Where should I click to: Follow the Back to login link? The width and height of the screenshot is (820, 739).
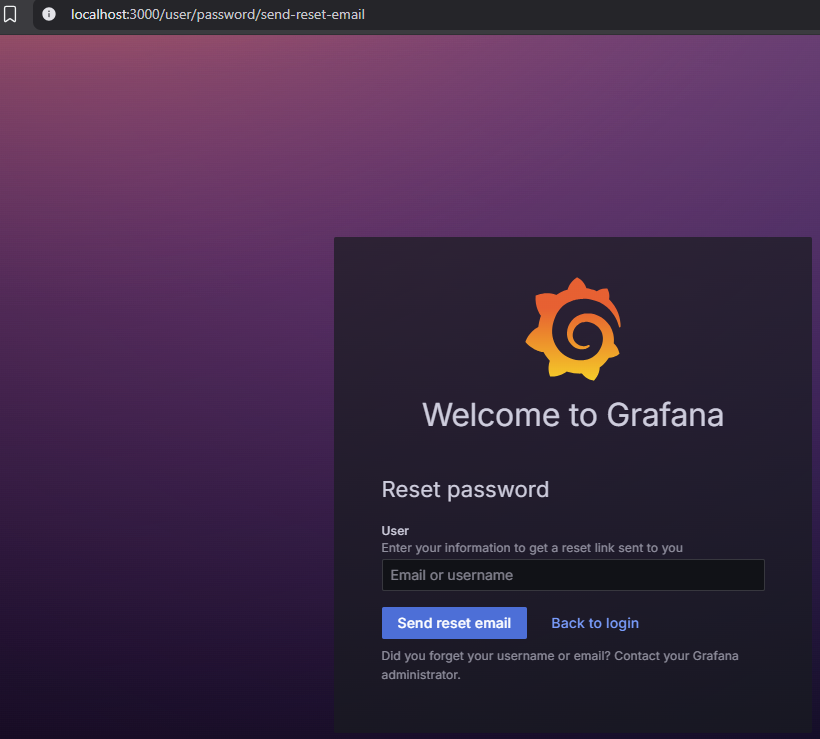point(595,623)
